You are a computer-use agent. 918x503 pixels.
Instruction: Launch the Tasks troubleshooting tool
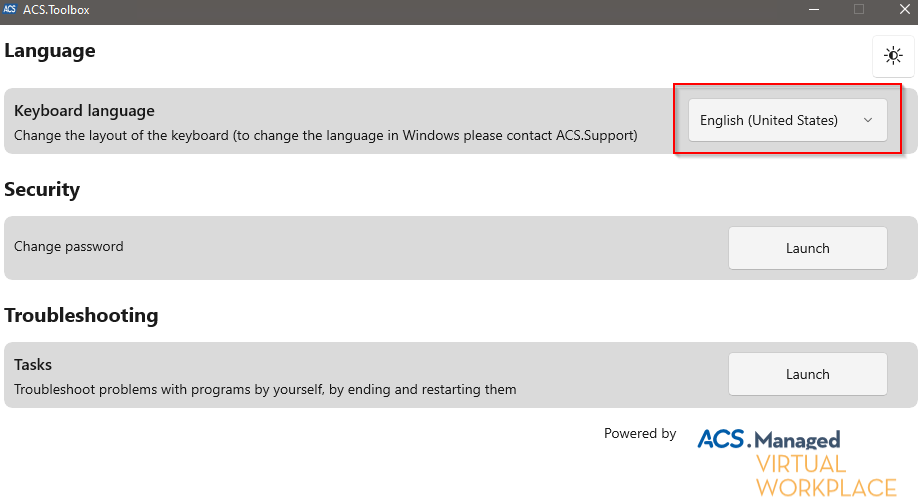click(807, 374)
